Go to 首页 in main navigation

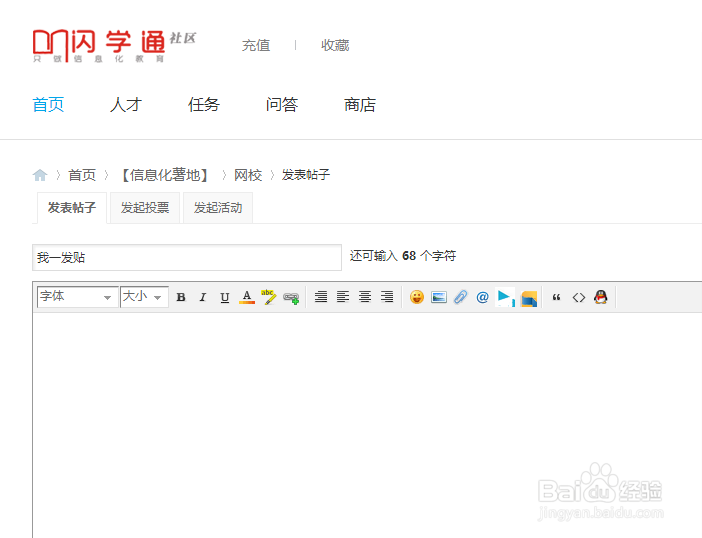(x=48, y=105)
